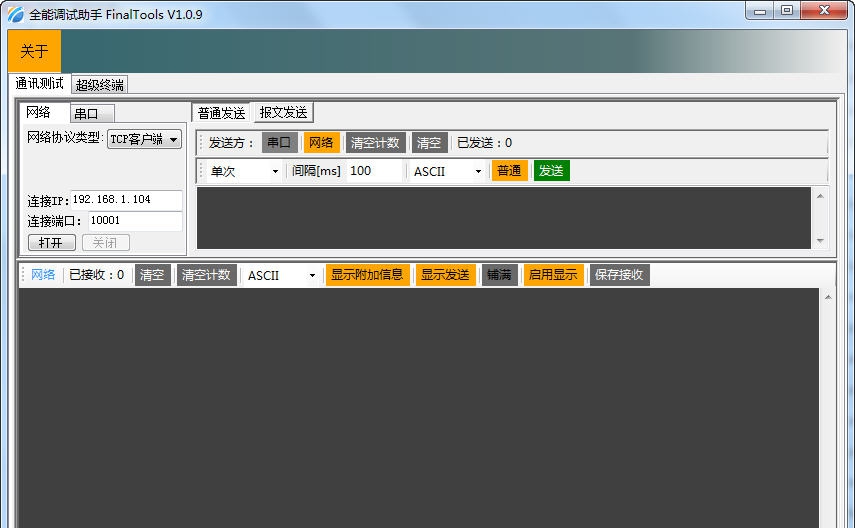This screenshot has width=855, height=528.
Task: Click the disabled 关闭 button
Action: click(106, 242)
